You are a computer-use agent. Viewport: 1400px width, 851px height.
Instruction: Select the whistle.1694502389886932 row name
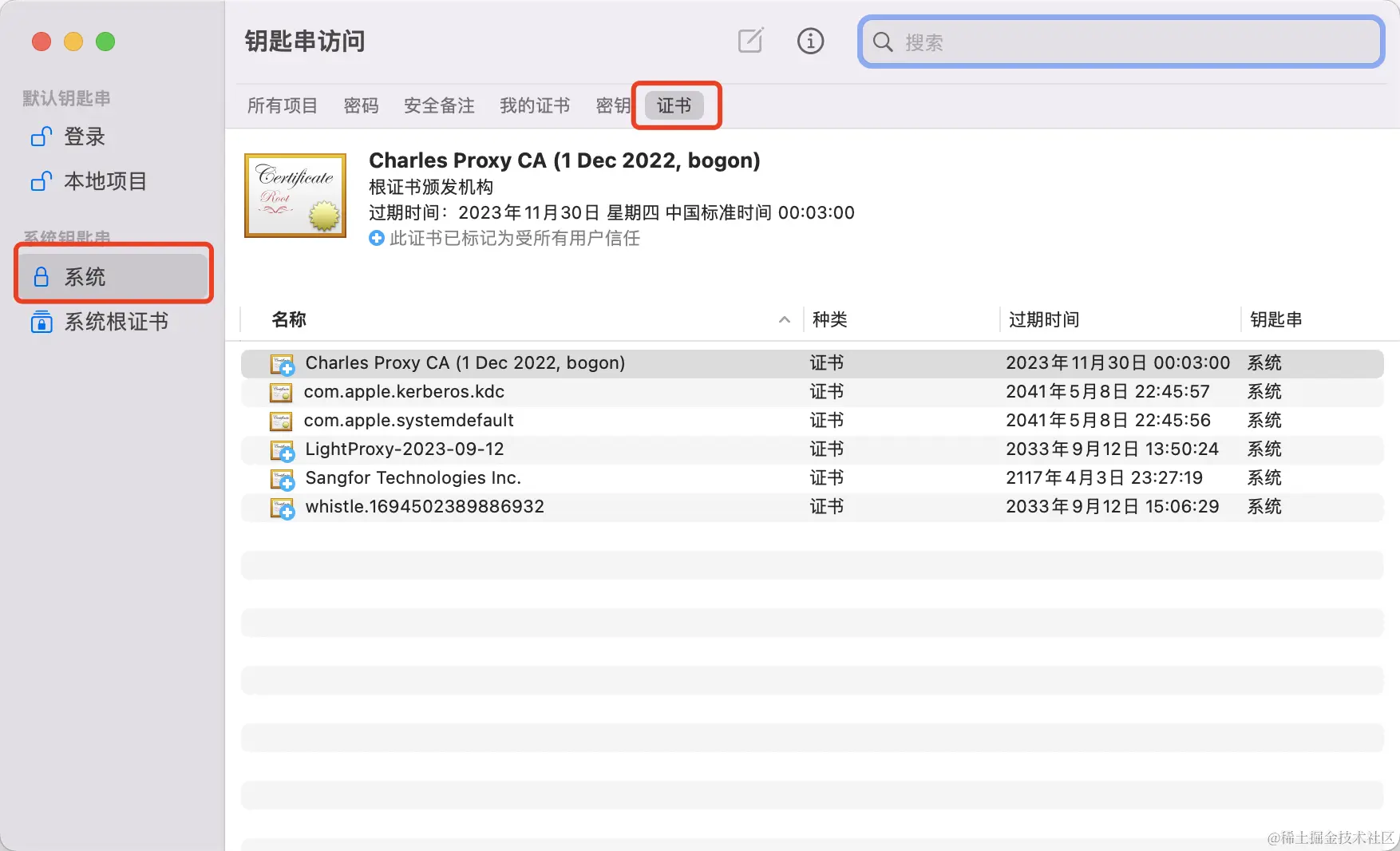coord(425,506)
